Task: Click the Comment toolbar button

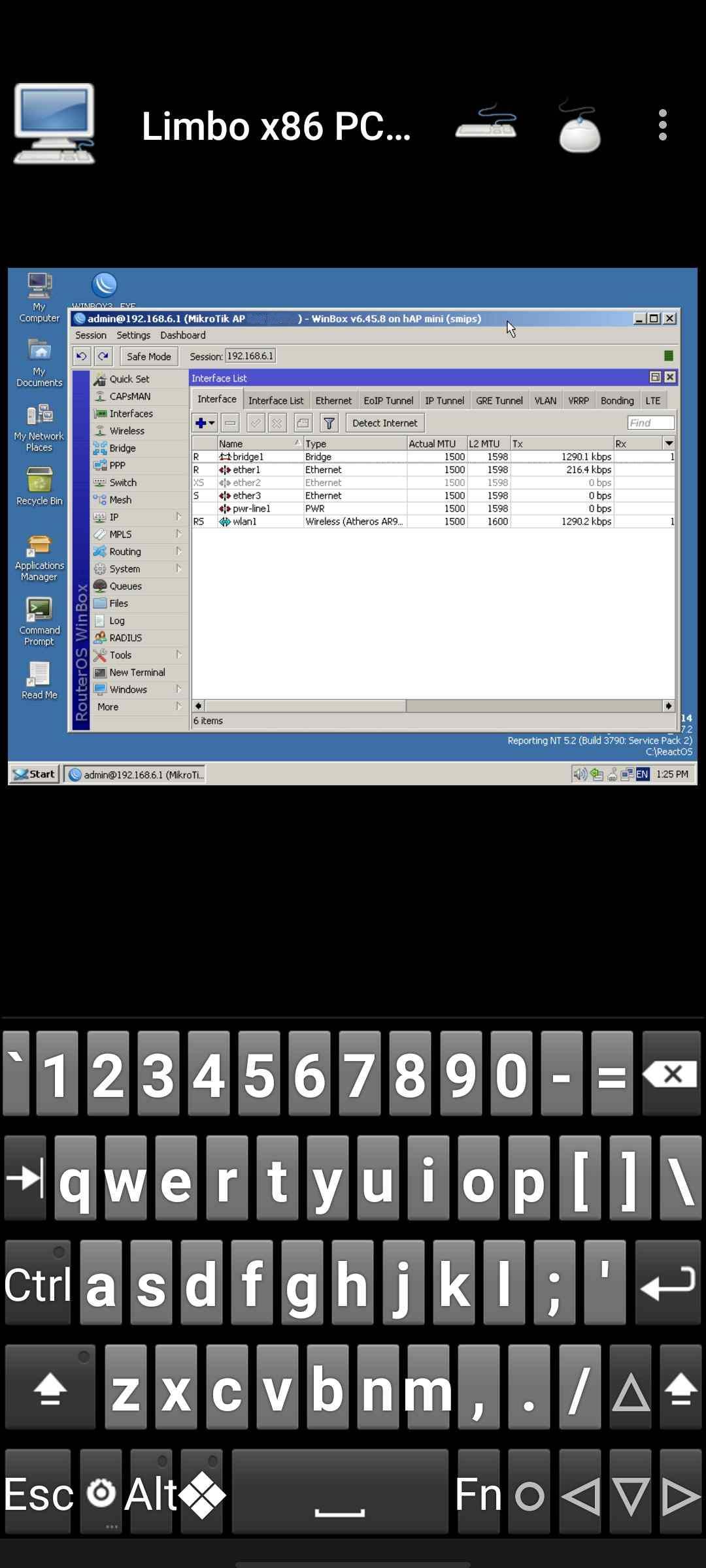Action: pos(302,423)
